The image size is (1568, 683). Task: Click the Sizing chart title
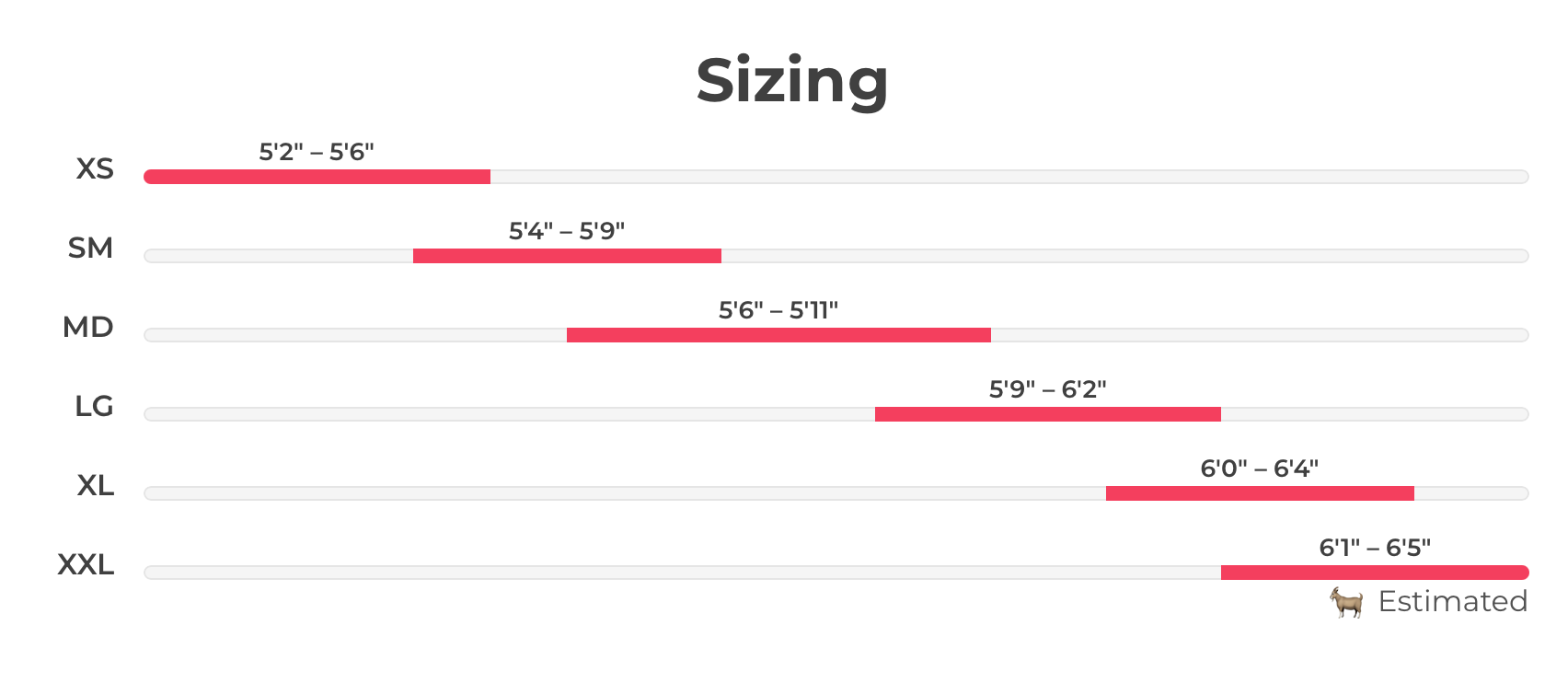click(x=791, y=81)
